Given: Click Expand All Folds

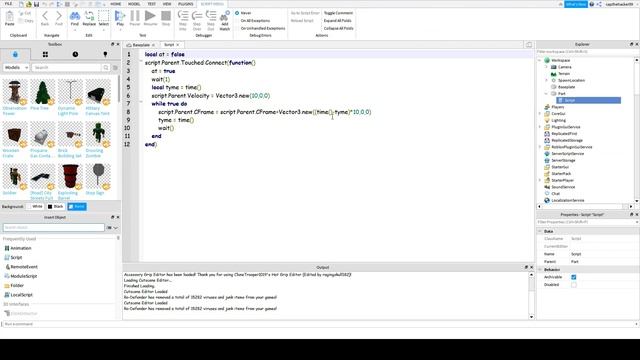Looking at the screenshot, I should pos(338,21).
